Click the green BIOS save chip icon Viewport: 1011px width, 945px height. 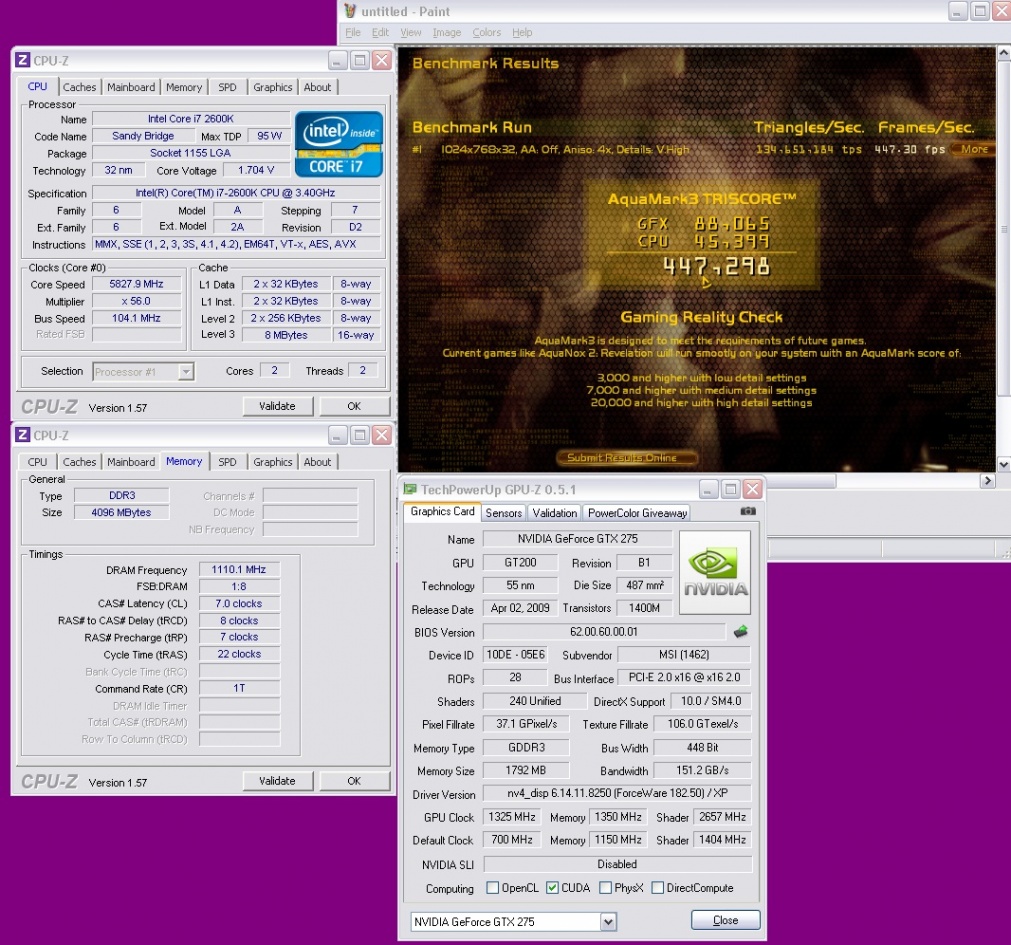coord(741,631)
